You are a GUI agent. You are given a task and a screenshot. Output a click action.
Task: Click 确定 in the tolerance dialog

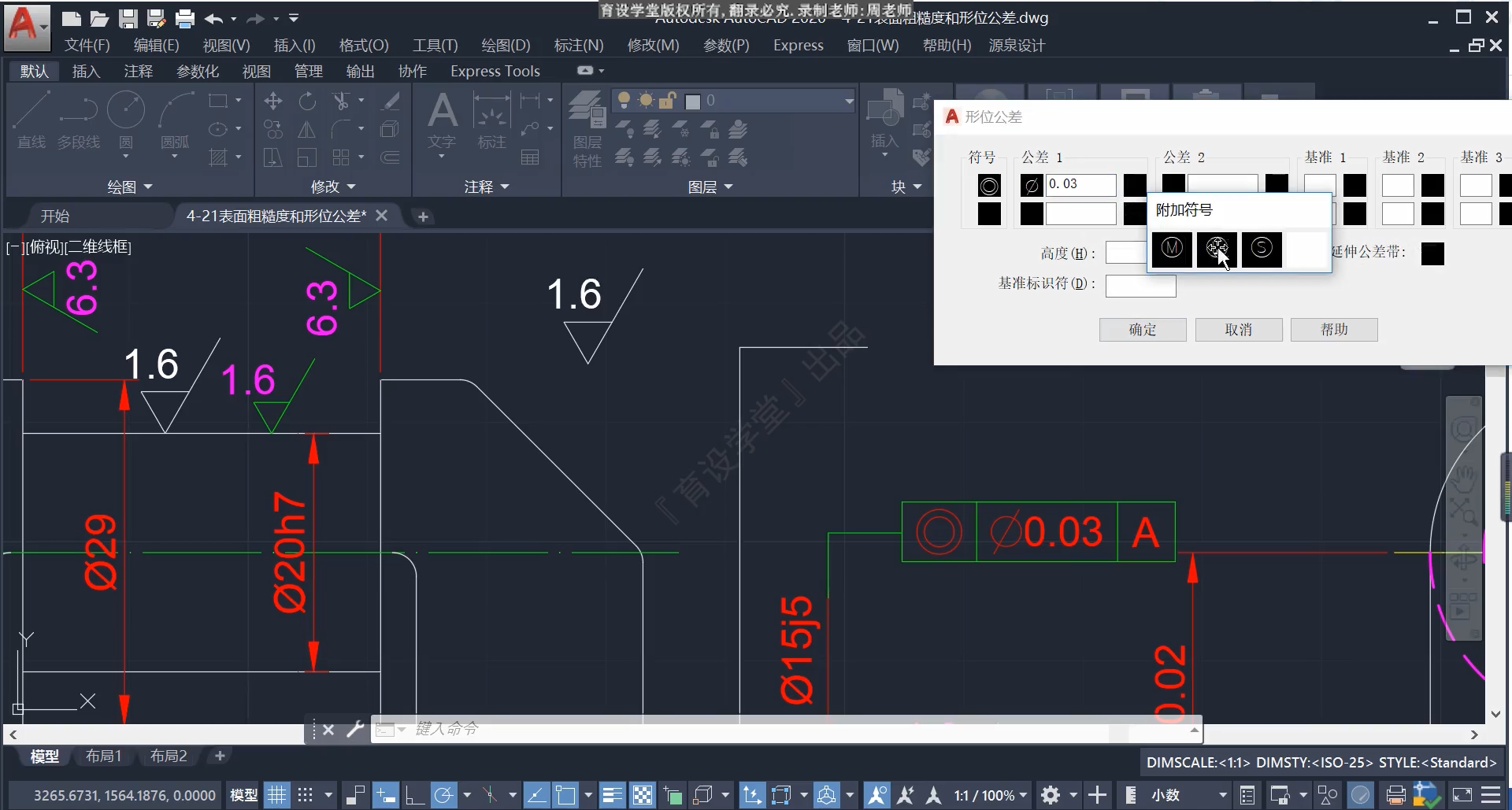[1143, 330]
